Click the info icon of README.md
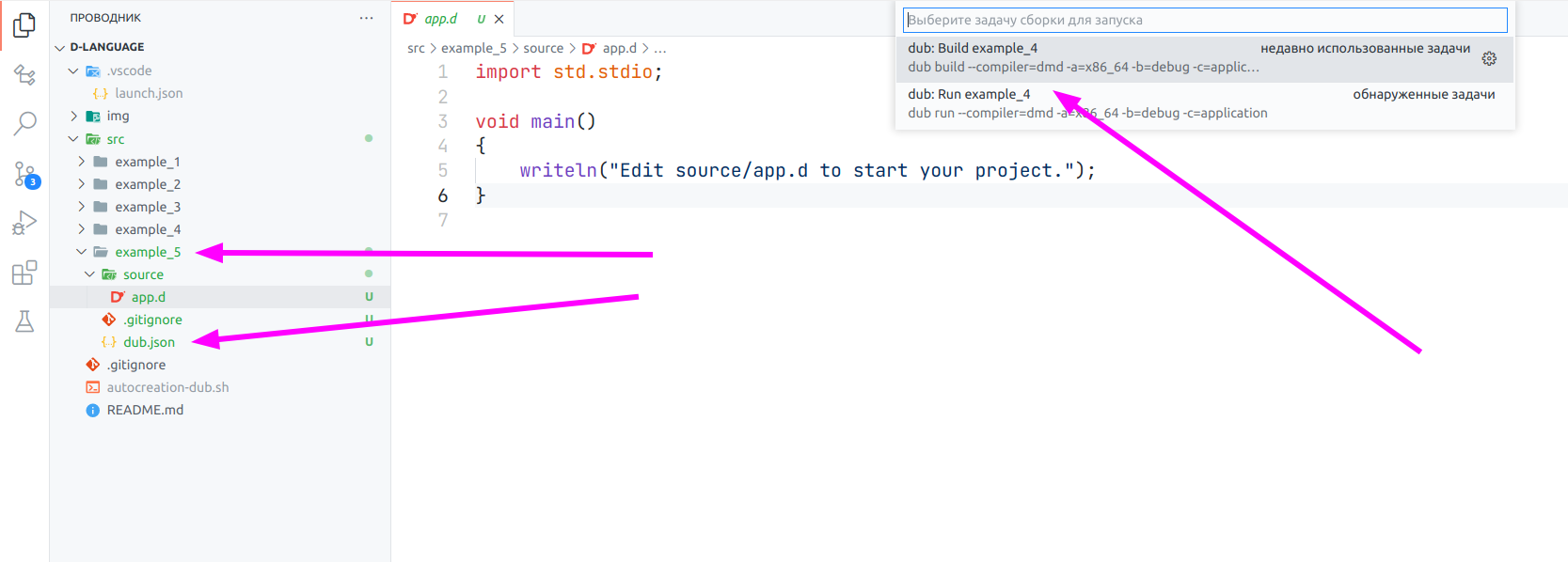The image size is (1568, 562). coord(93,410)
